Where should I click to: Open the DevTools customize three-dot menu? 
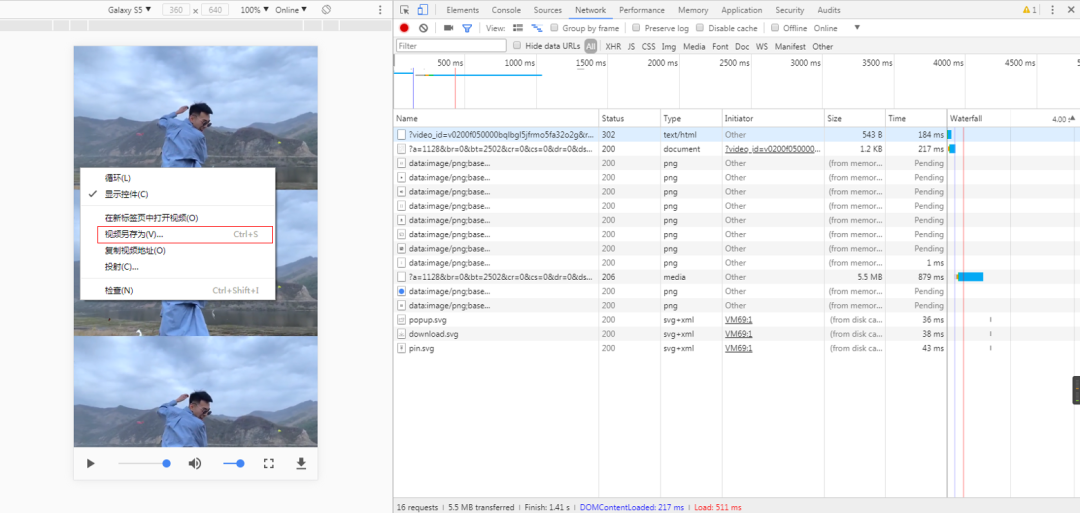[x=1052, y=10]
